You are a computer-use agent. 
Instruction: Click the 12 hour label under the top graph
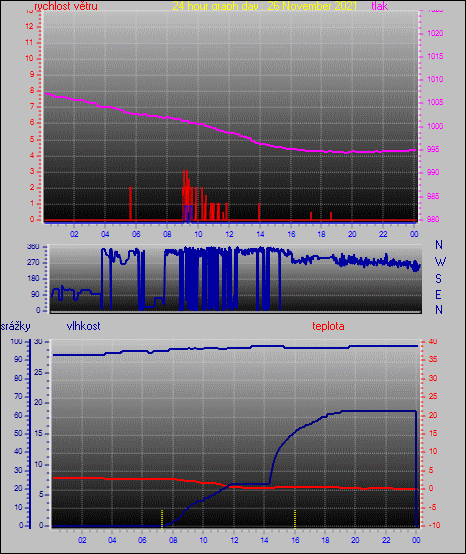click(x=229, y=234)
